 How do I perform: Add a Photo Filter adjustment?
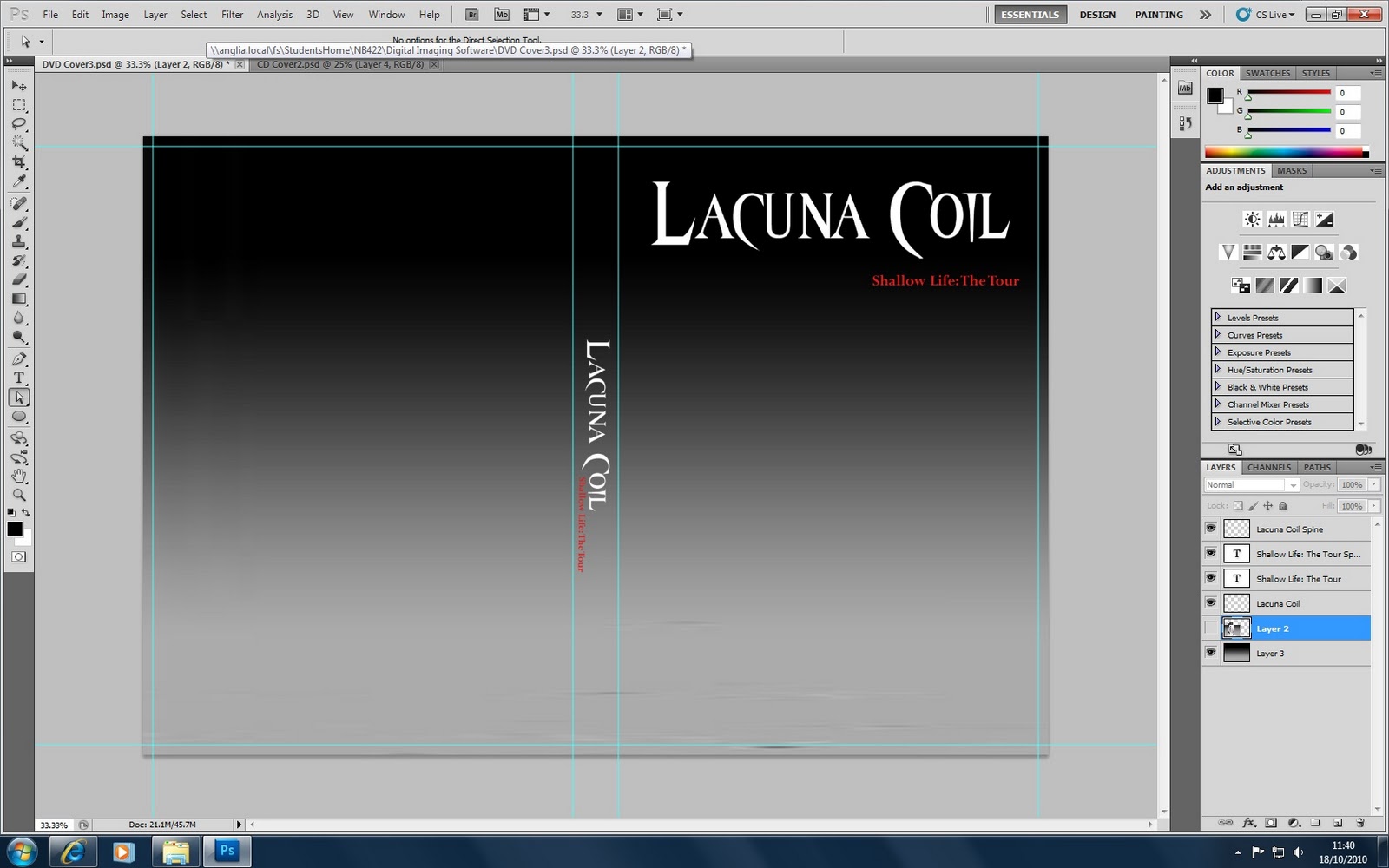point(1324,253)
